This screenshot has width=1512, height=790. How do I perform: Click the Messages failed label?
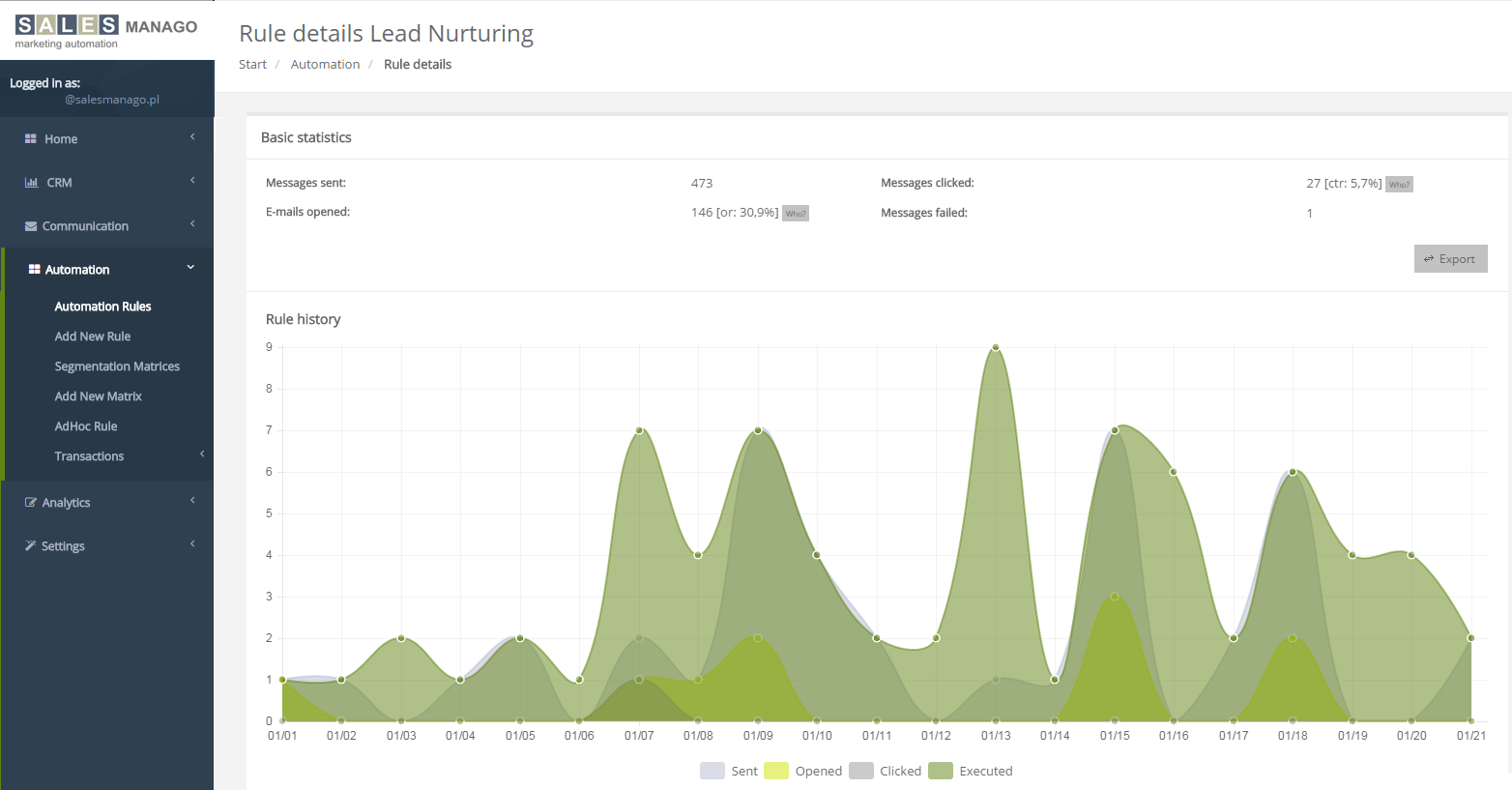[x=924, y=213]
